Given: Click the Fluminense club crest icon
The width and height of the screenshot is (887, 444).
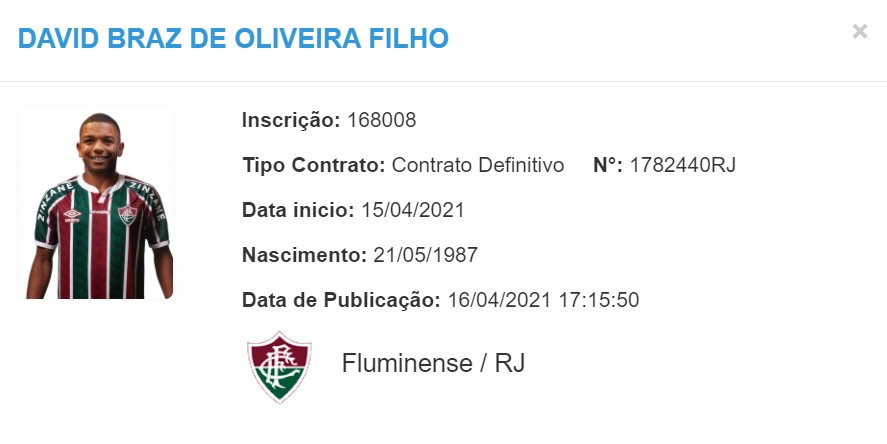Looking at the screenshot, I should (279, 367).
